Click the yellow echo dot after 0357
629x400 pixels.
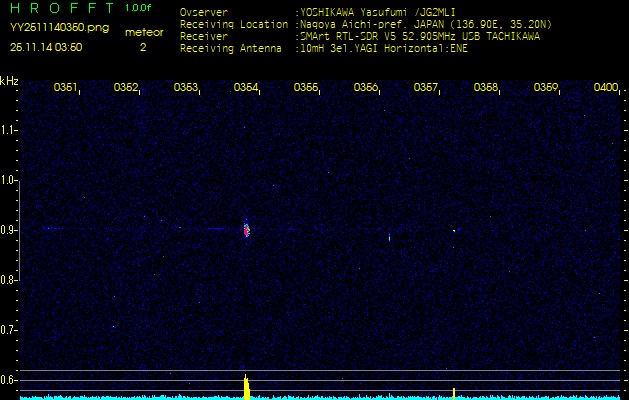pos(454,231)
